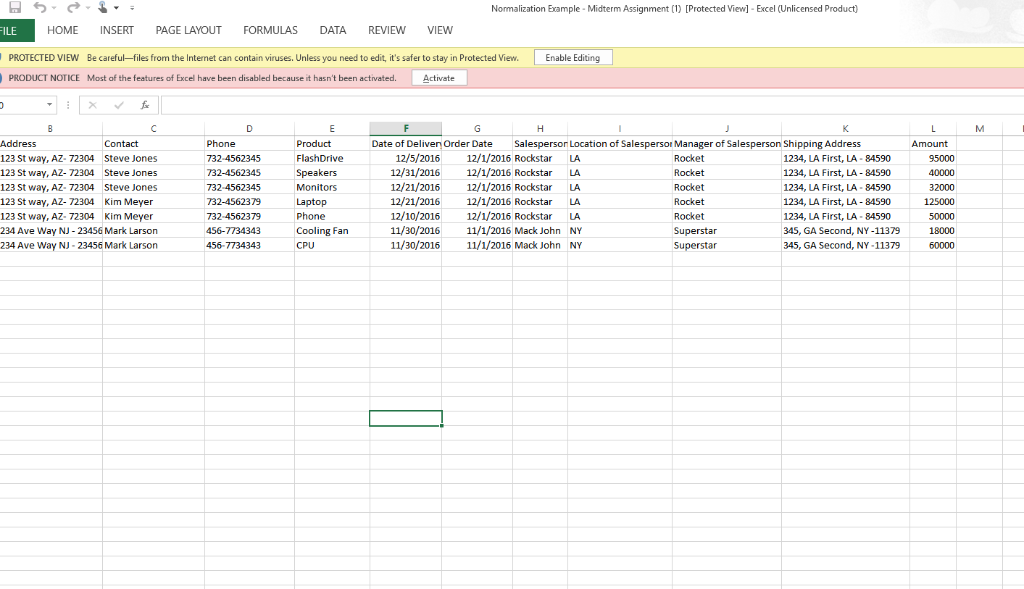
Task: Select column D header
Action: (249, 129)
